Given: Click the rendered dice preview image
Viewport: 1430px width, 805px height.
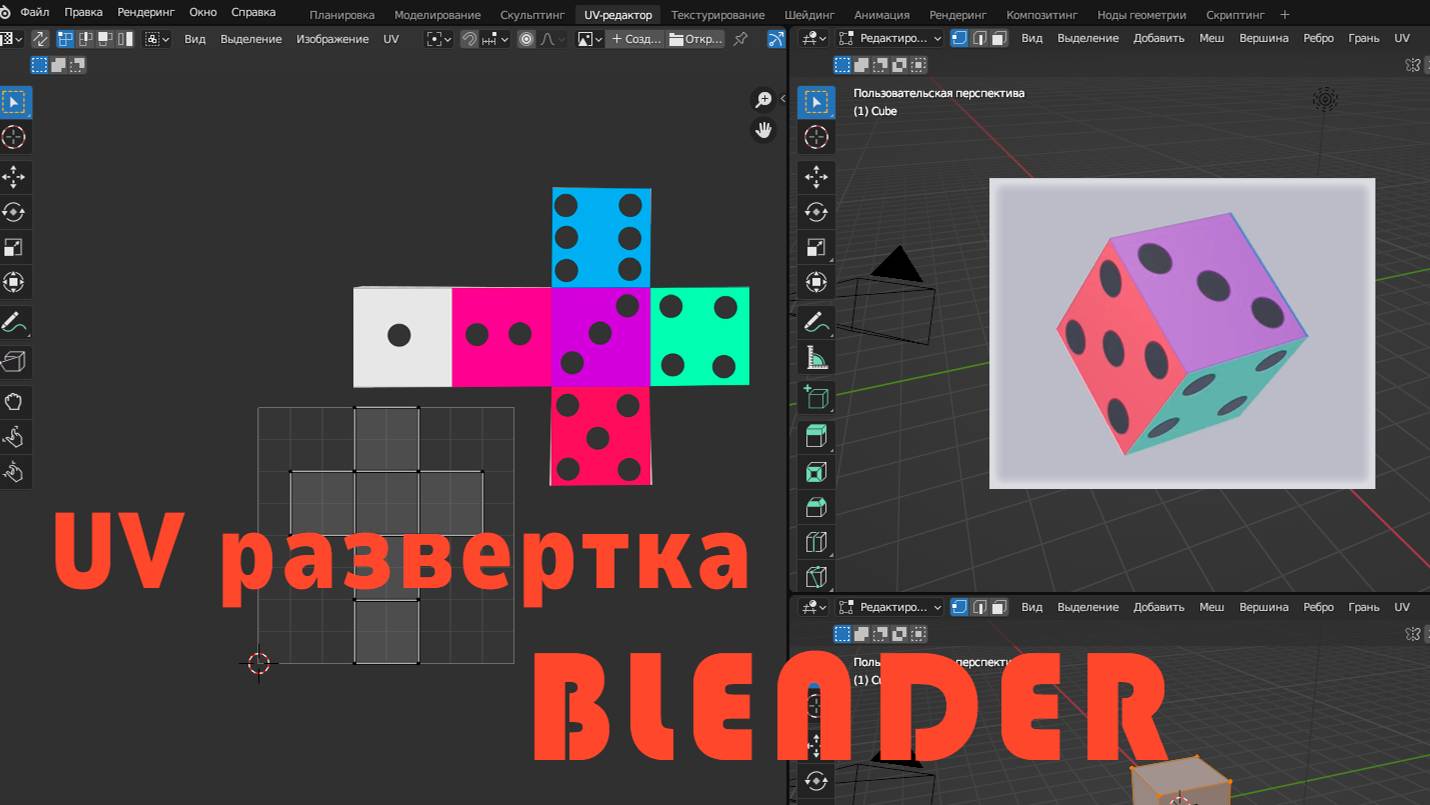Looking at the screenshot, I should point(1182,333).
